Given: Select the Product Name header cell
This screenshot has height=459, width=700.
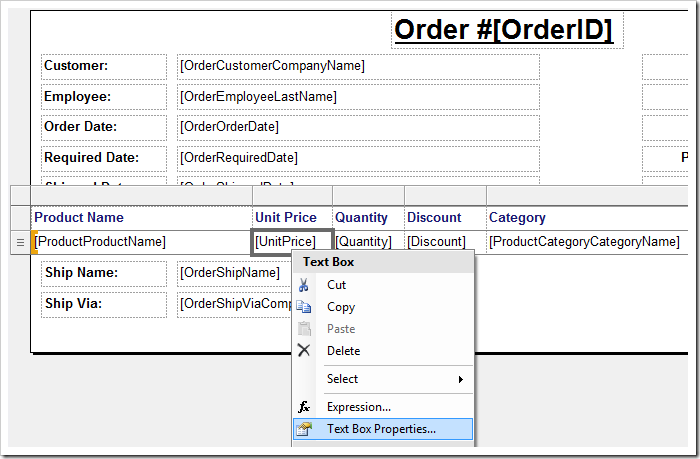Looking at the screenshot, I should [x=142, y=218].
